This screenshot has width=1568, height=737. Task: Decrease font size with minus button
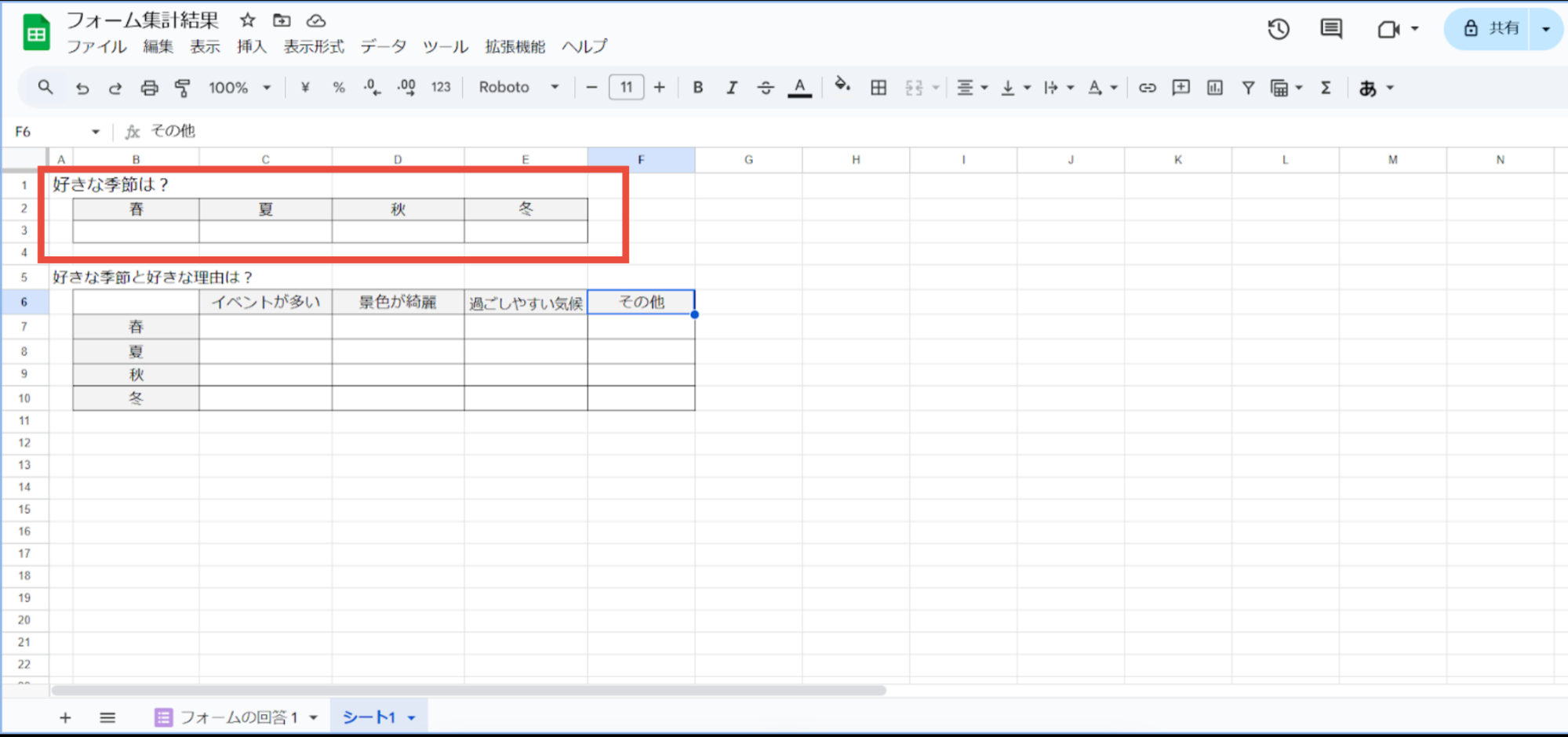(591, 88)
